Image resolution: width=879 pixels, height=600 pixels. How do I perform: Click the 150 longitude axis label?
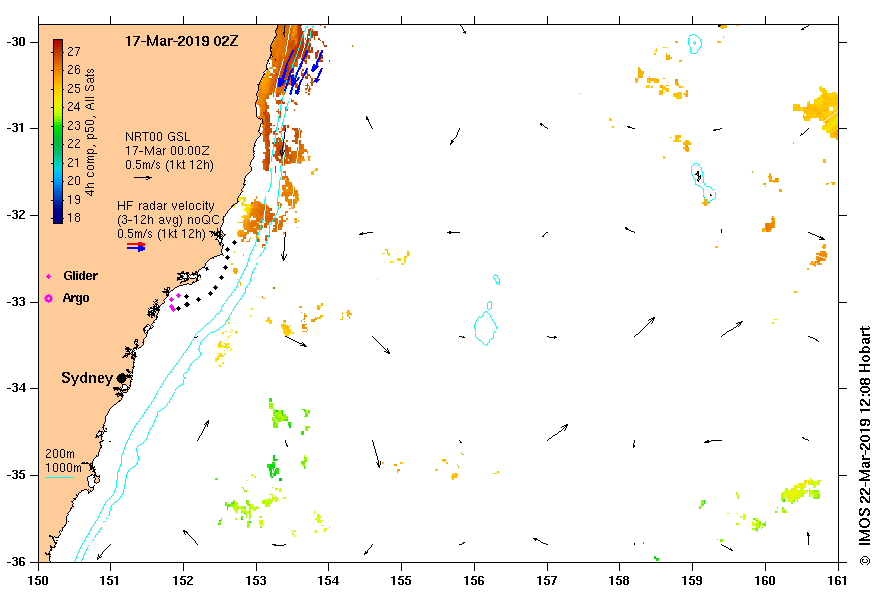coord(38,580)
